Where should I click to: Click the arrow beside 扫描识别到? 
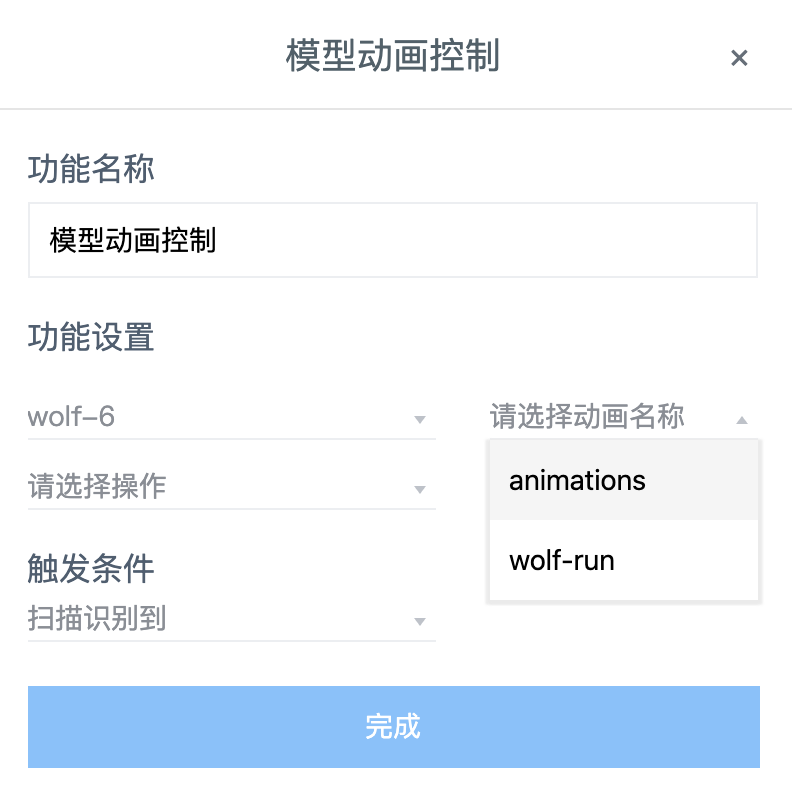coord(420,622)
